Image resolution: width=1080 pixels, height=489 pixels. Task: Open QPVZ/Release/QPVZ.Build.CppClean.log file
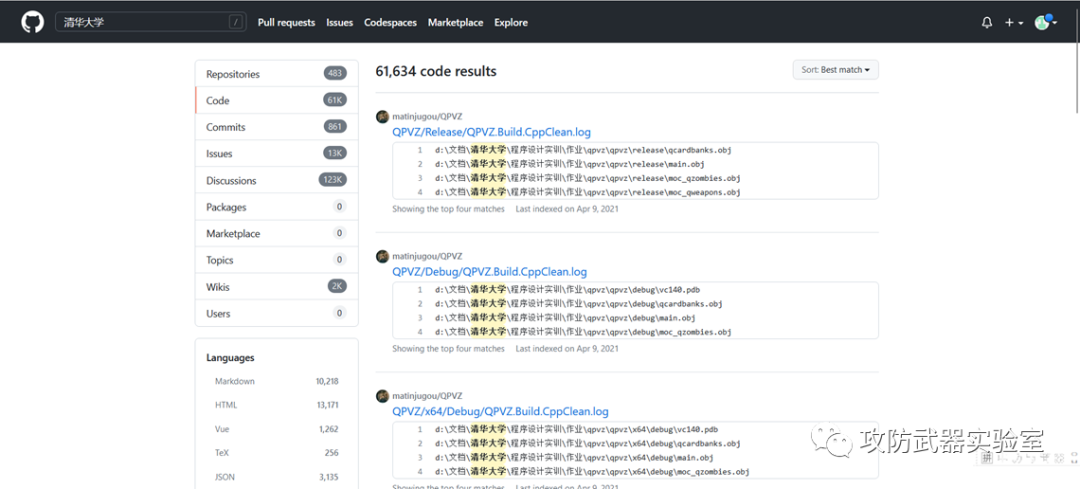[x=491, y=132]
